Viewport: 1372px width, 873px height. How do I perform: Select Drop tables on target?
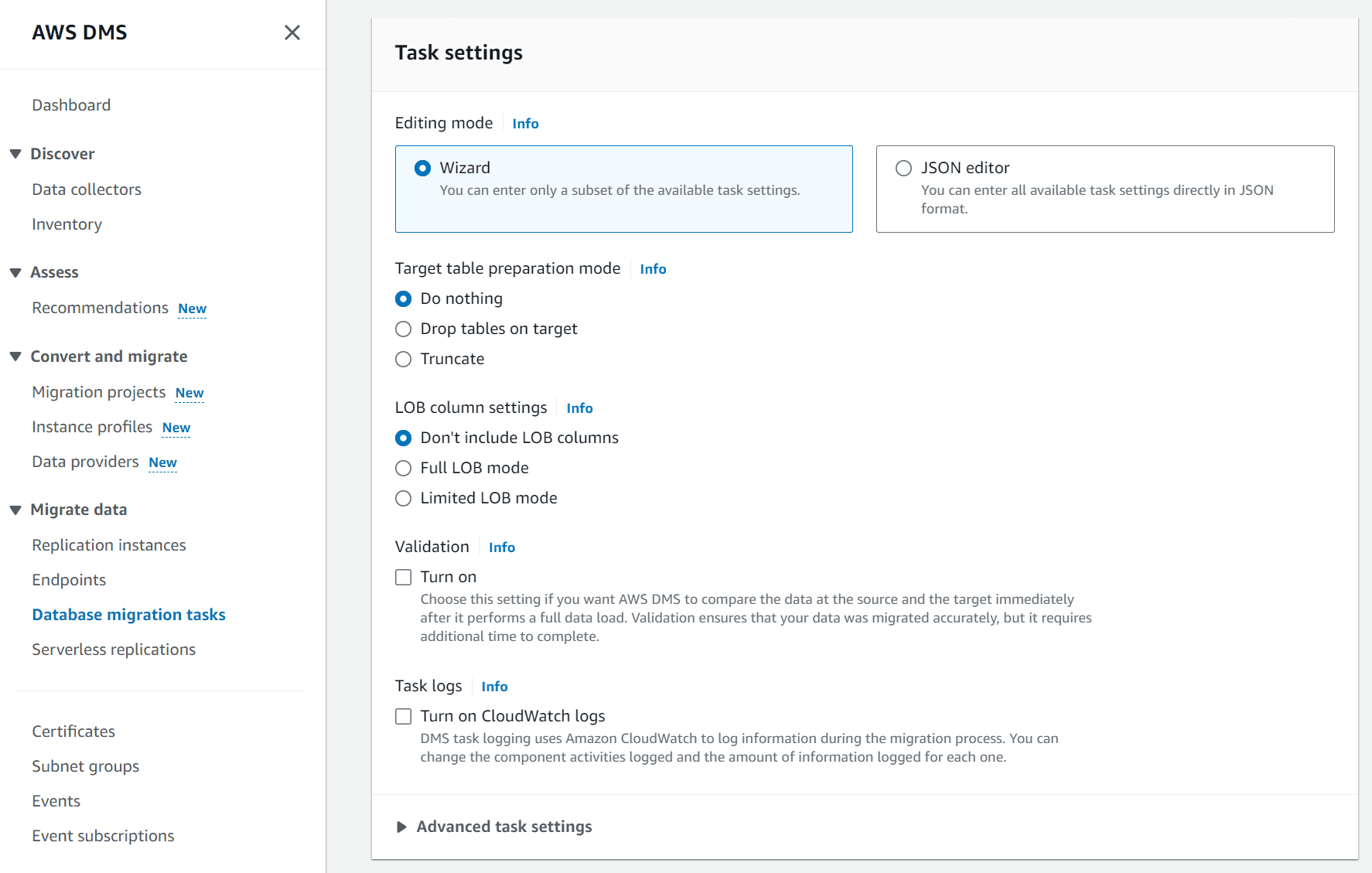click(403, 329)
